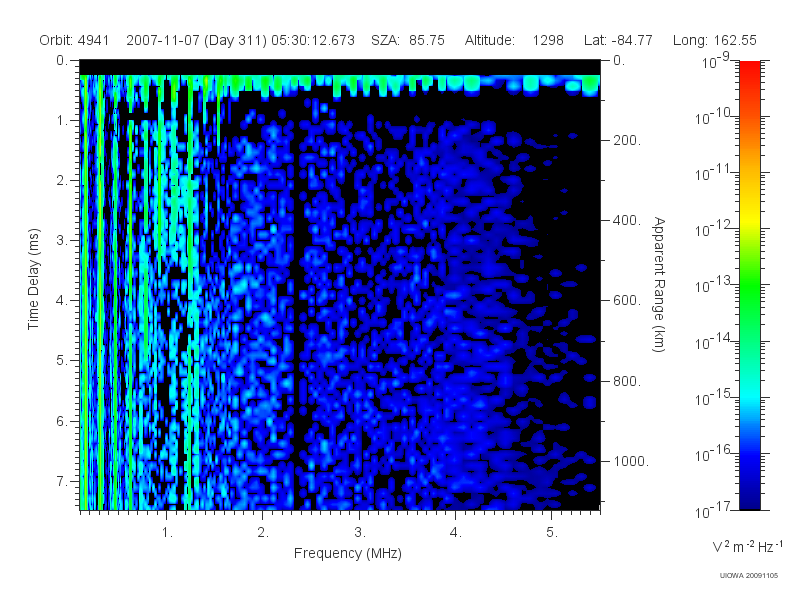Click the 'Long: 162.55' text
Screen dimensions: 800x600
click(714, 40)
